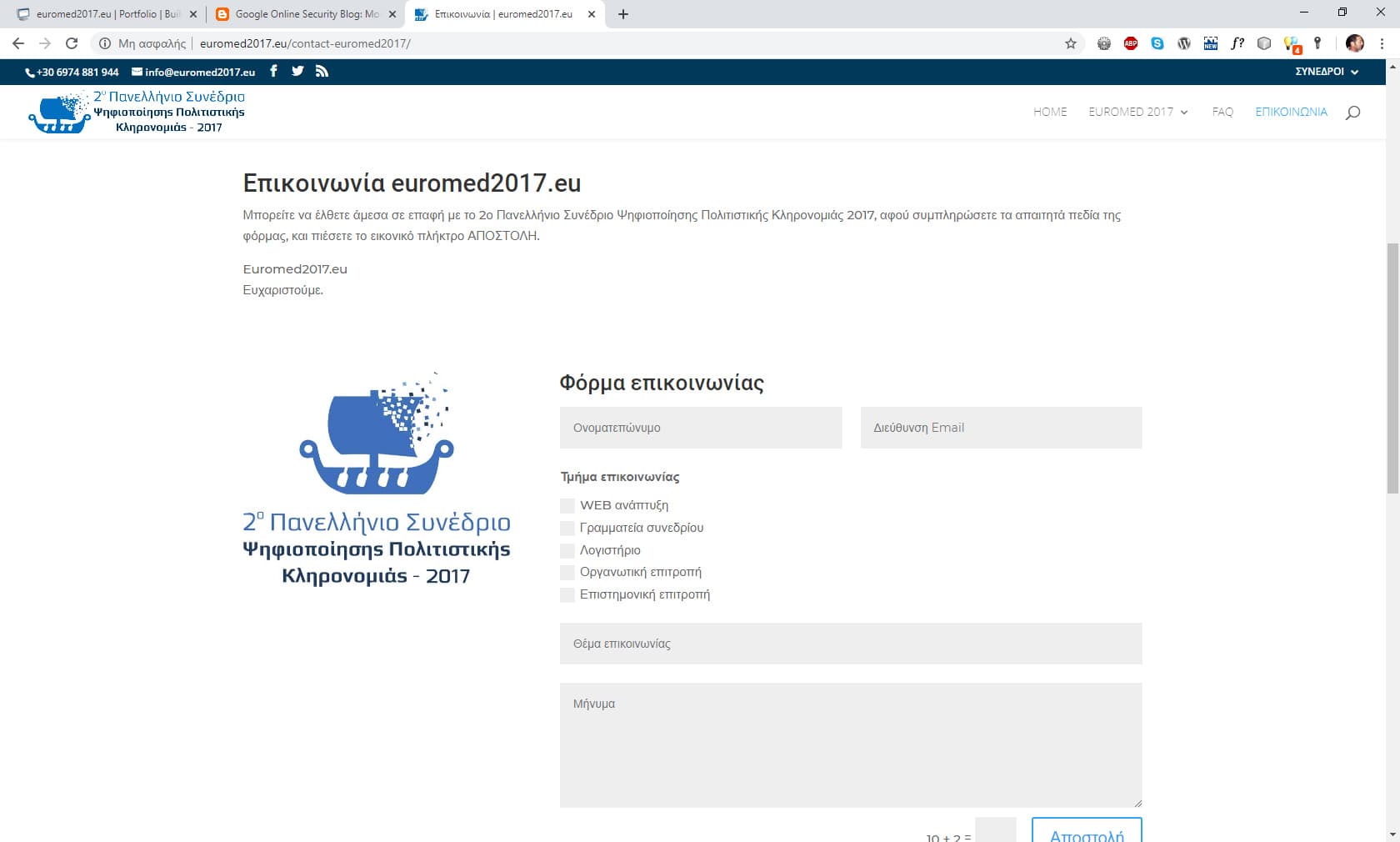The image size is (1400, 842).
Task: Close the euromed2017.eu Portfolio tab
Action: point(193,14)
